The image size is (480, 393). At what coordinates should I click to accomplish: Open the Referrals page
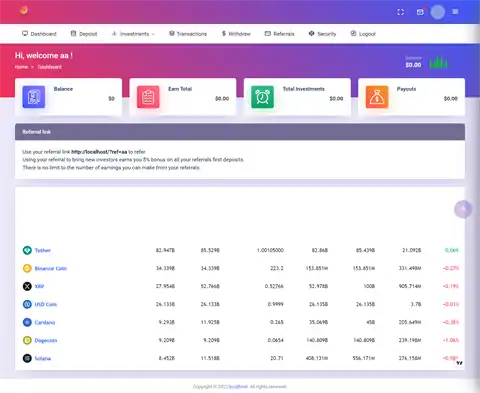279,34
